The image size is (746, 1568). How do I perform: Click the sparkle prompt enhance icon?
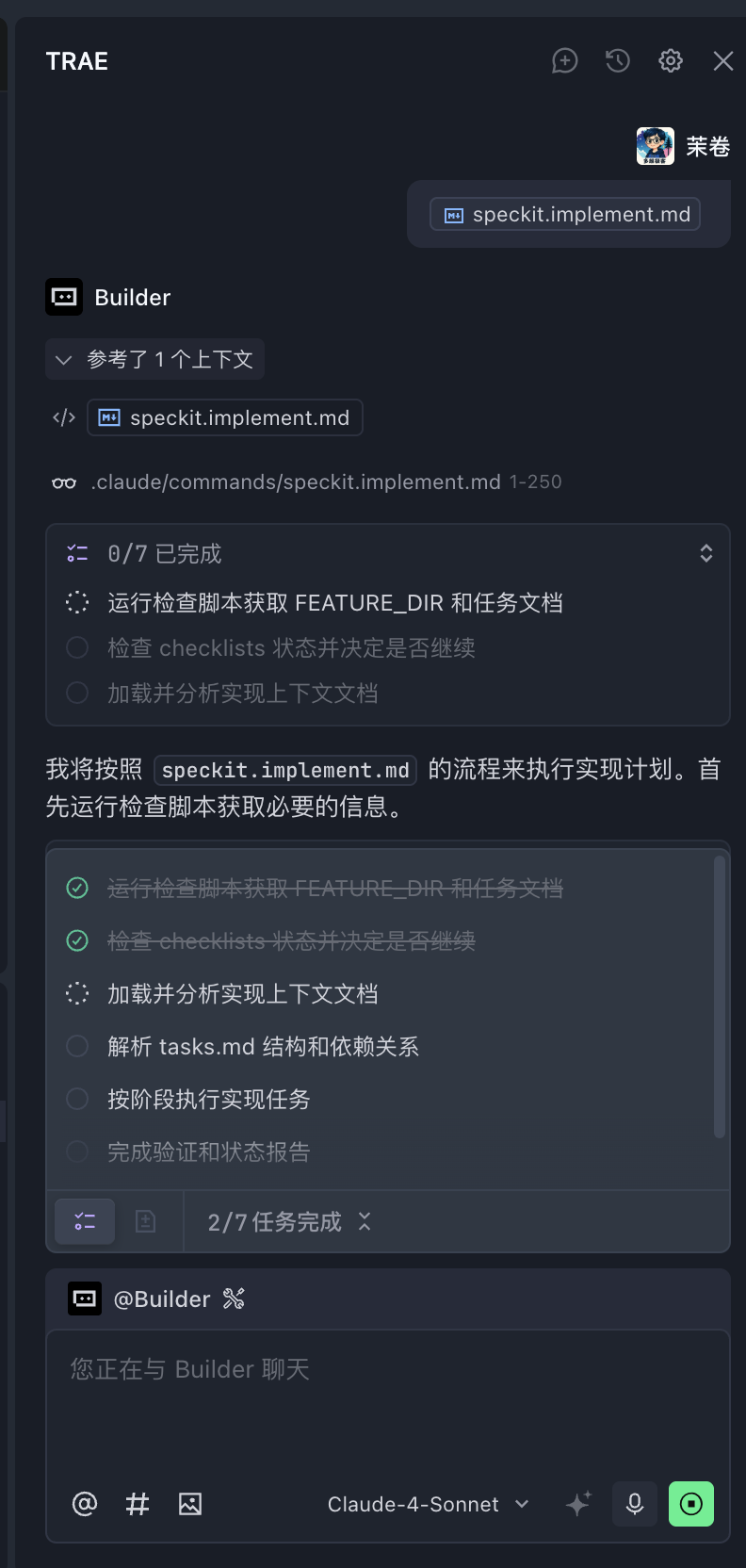(578, 1504)
